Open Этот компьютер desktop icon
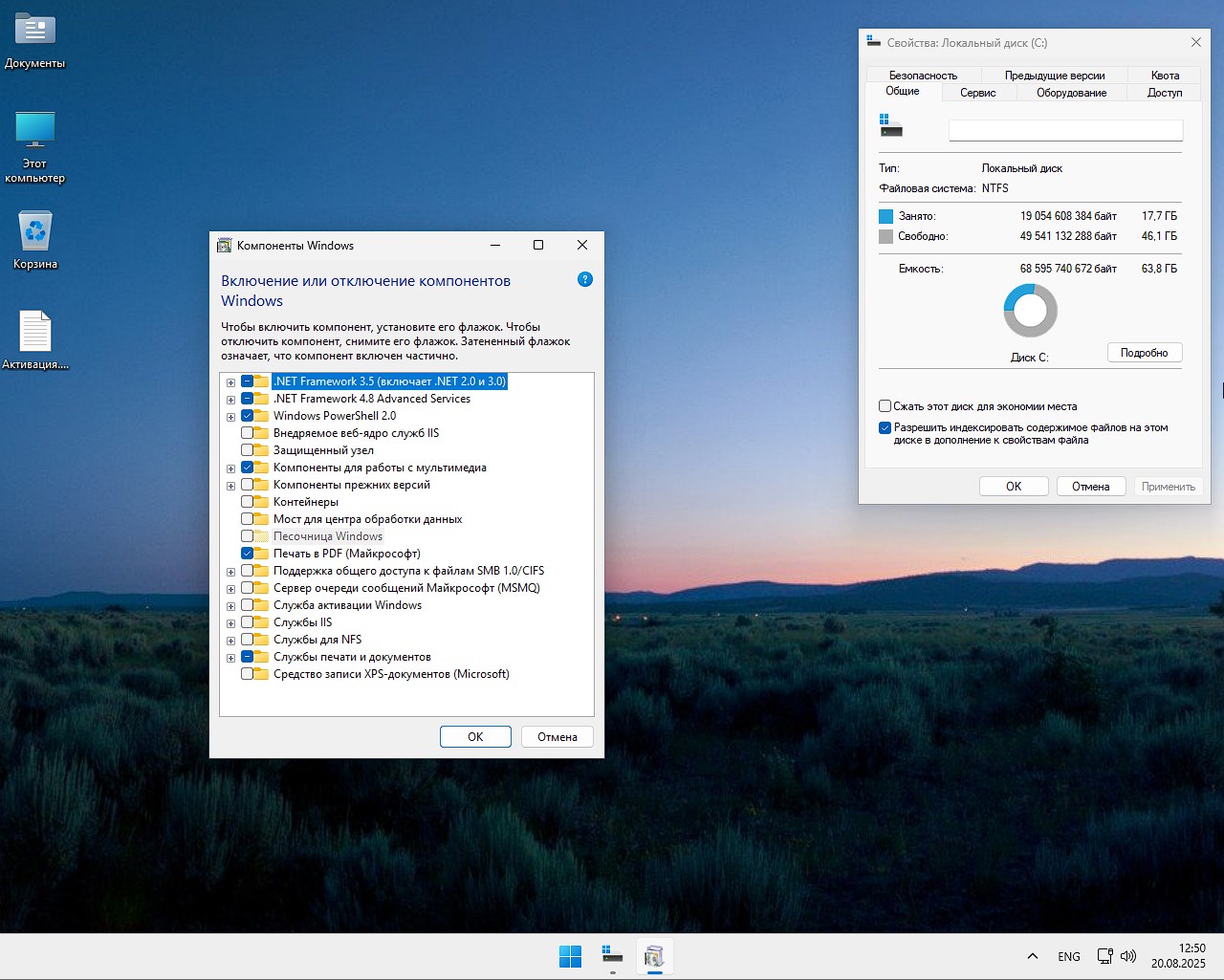Image resolution: width=1224 pixels, height=980 pixels. 35,130
